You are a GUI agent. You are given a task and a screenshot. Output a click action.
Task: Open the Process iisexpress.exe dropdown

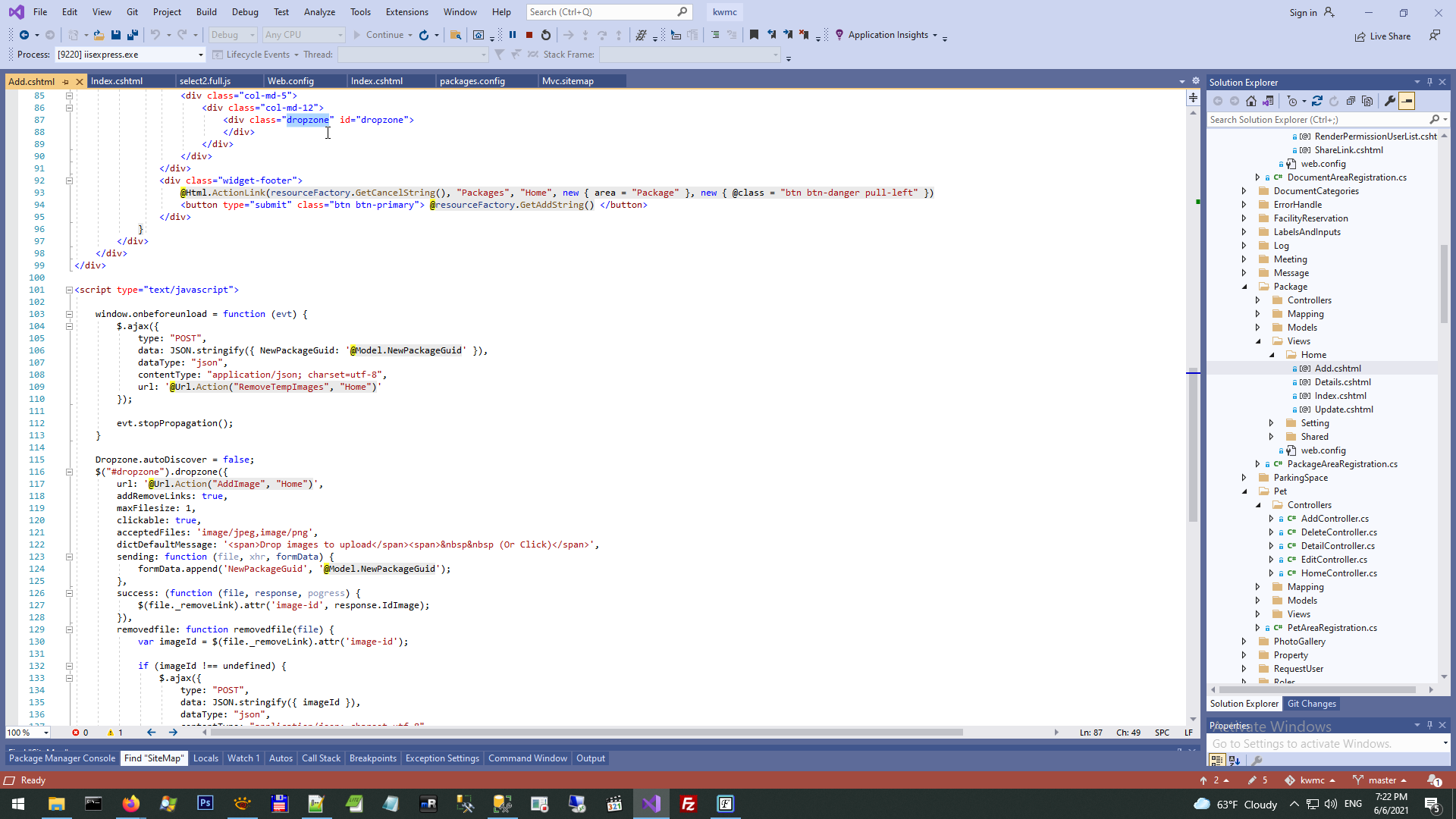200,55
